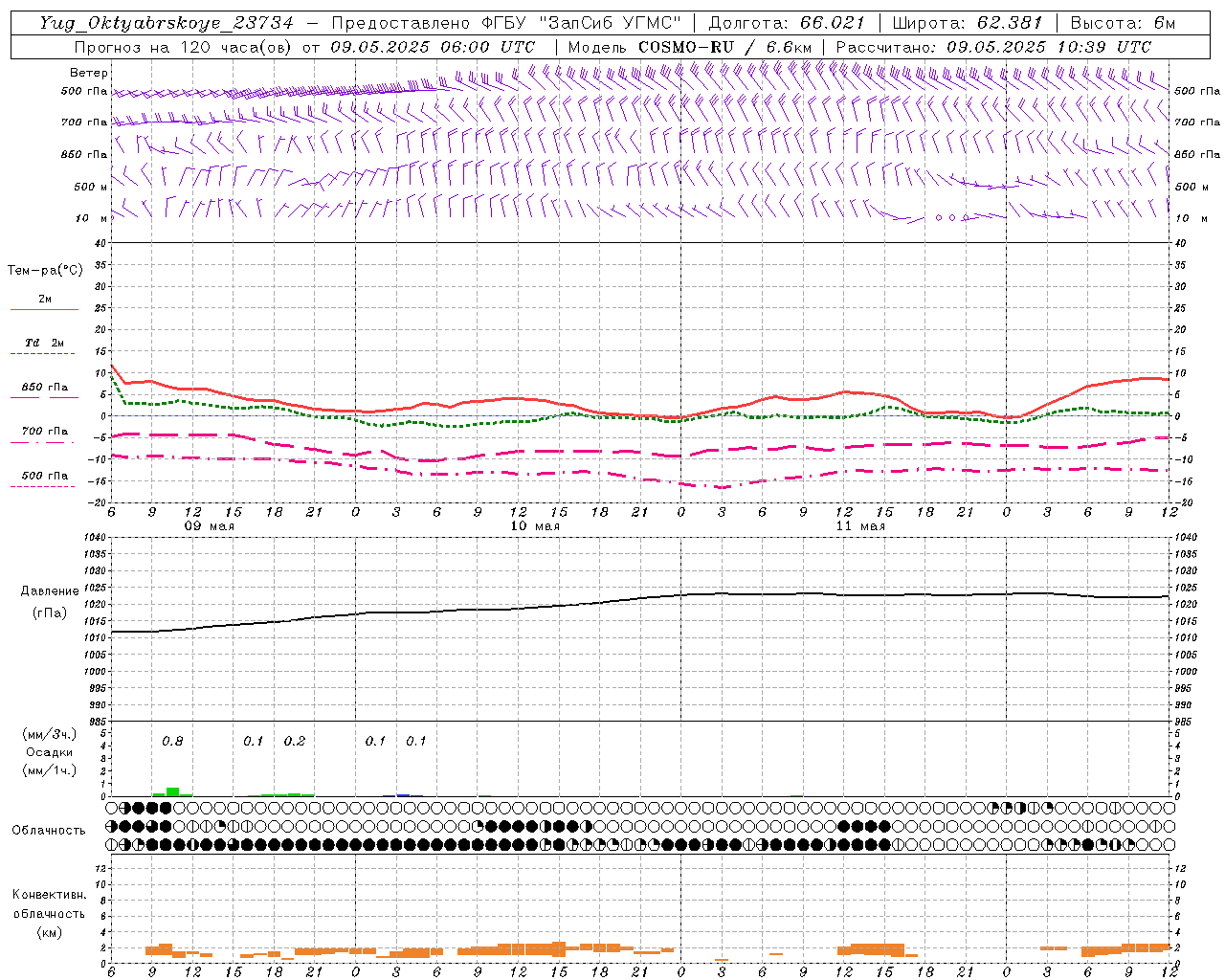
Task: Click the Ветер panel label
Action: point(89,73)
